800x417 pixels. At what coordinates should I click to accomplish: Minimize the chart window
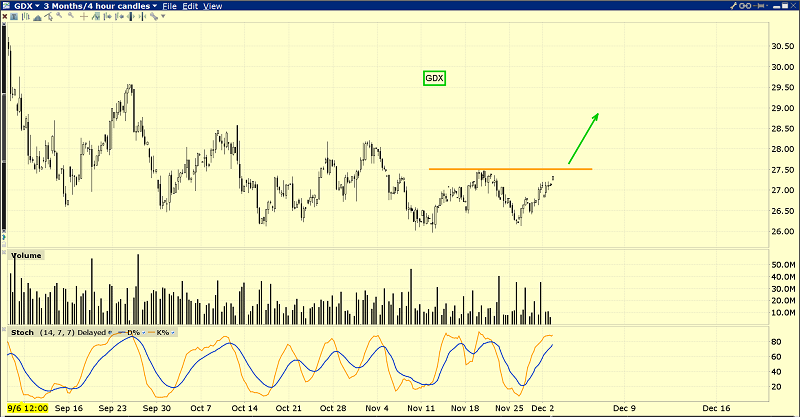tap(777, 7)
